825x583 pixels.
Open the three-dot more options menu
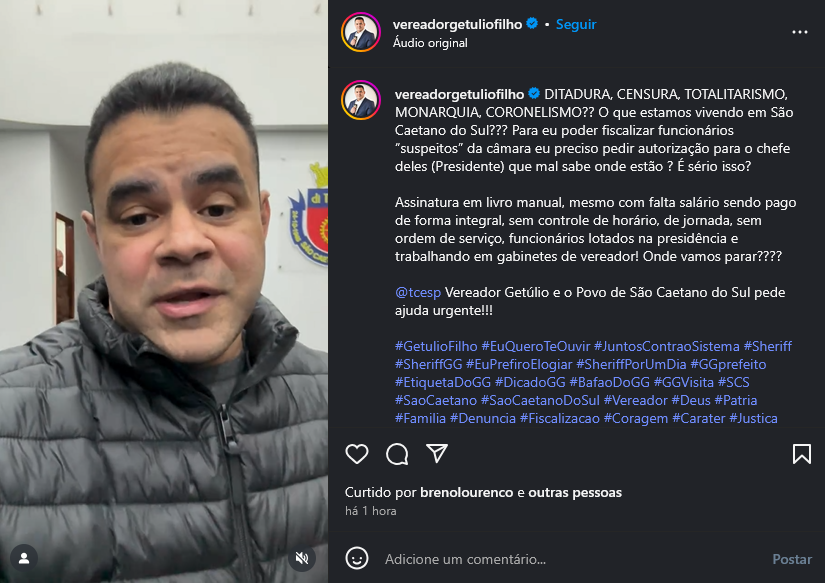pyautogui.click(x=800, y=32)
